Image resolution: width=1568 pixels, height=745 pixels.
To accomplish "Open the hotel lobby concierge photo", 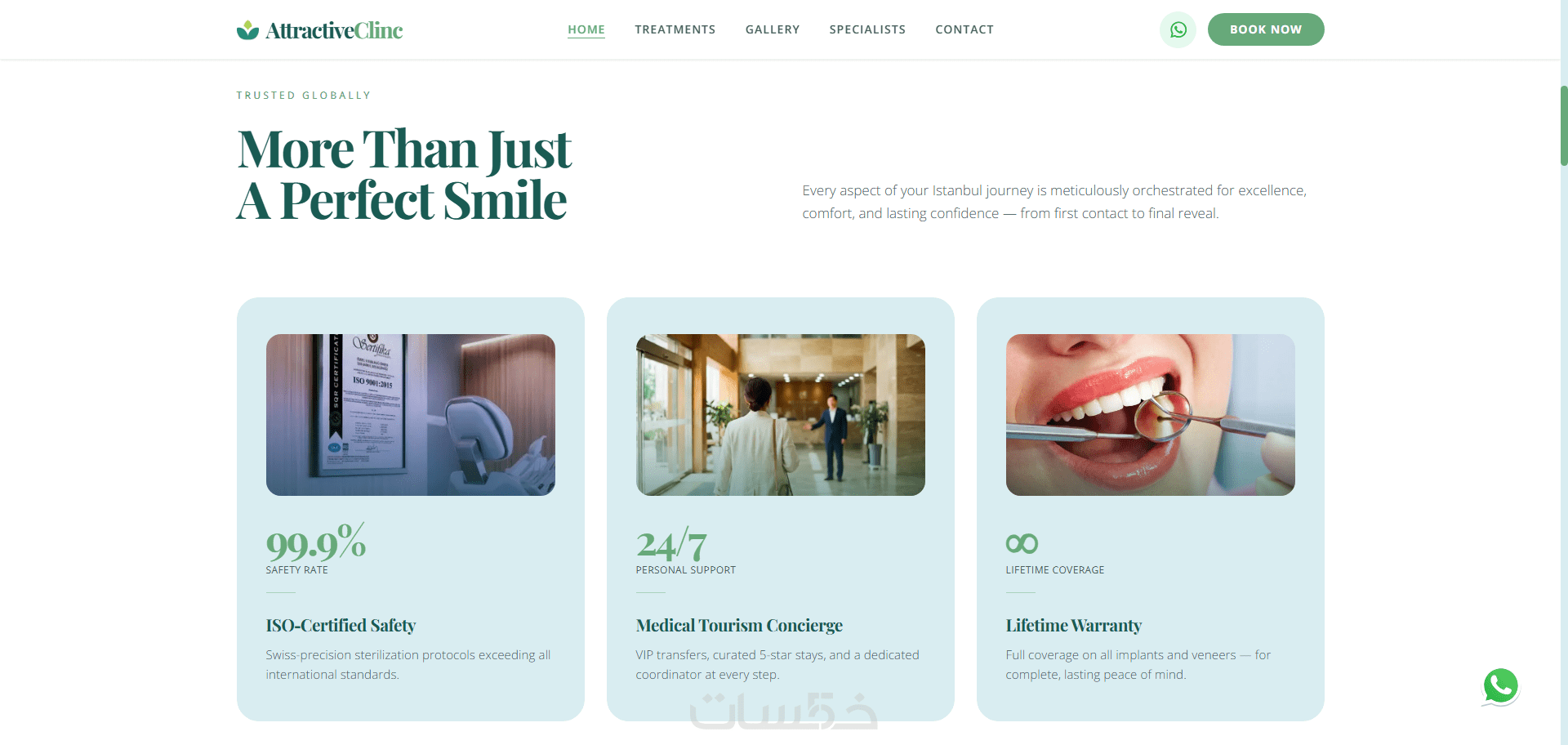I will [x=781, y=415].
